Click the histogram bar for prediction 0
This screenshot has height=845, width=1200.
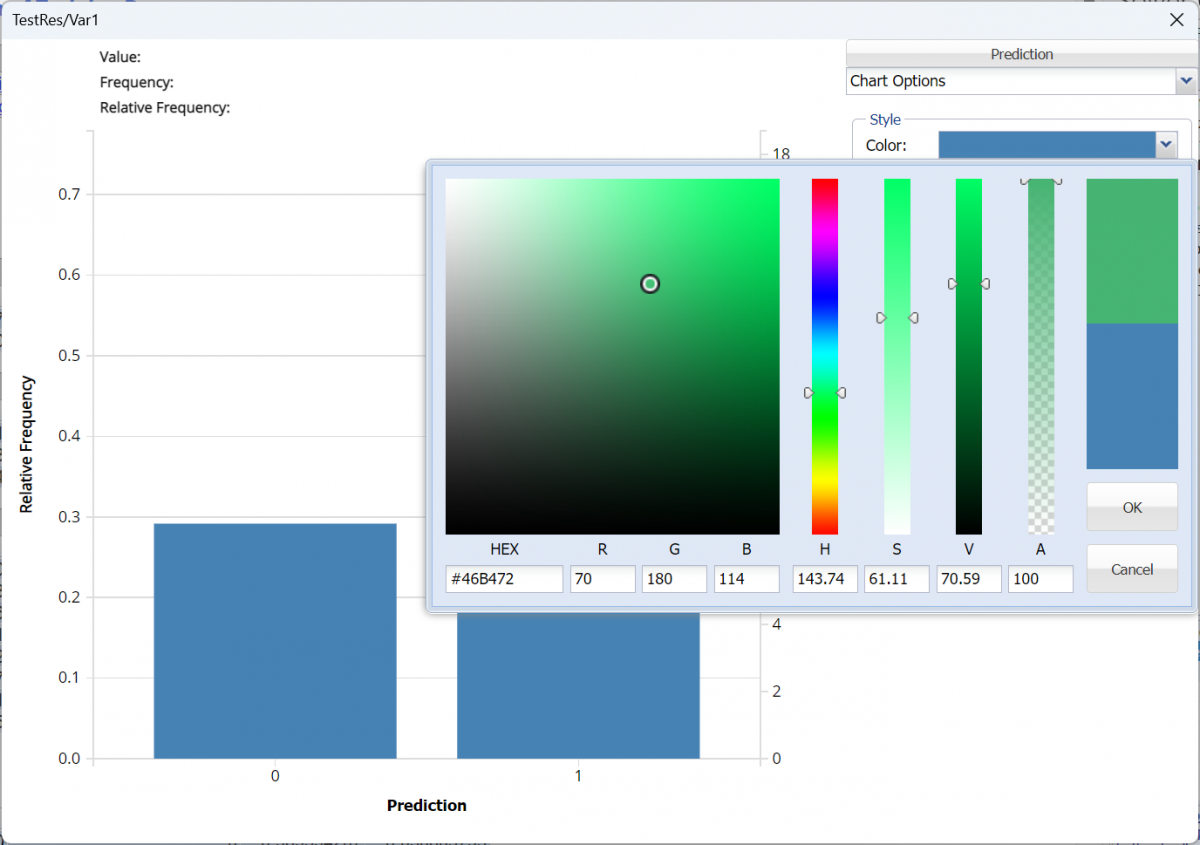[275, 640]
